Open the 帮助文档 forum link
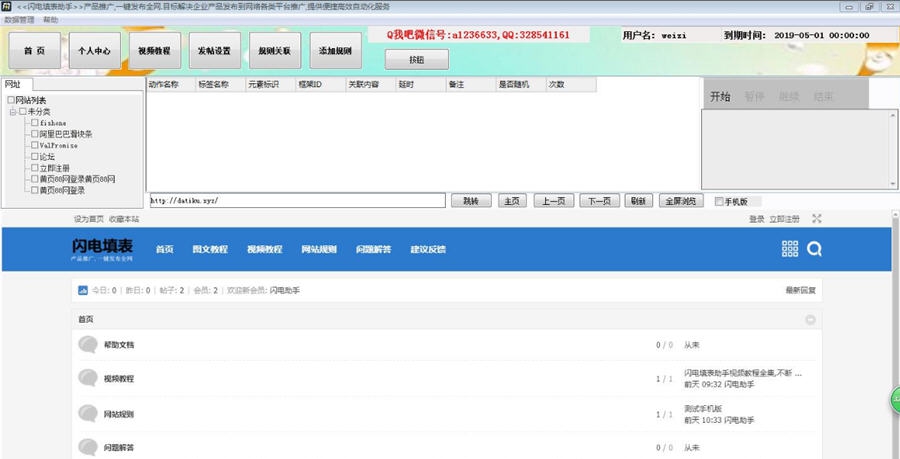This screenshot has height=459, width=900. tap(119, 345)
